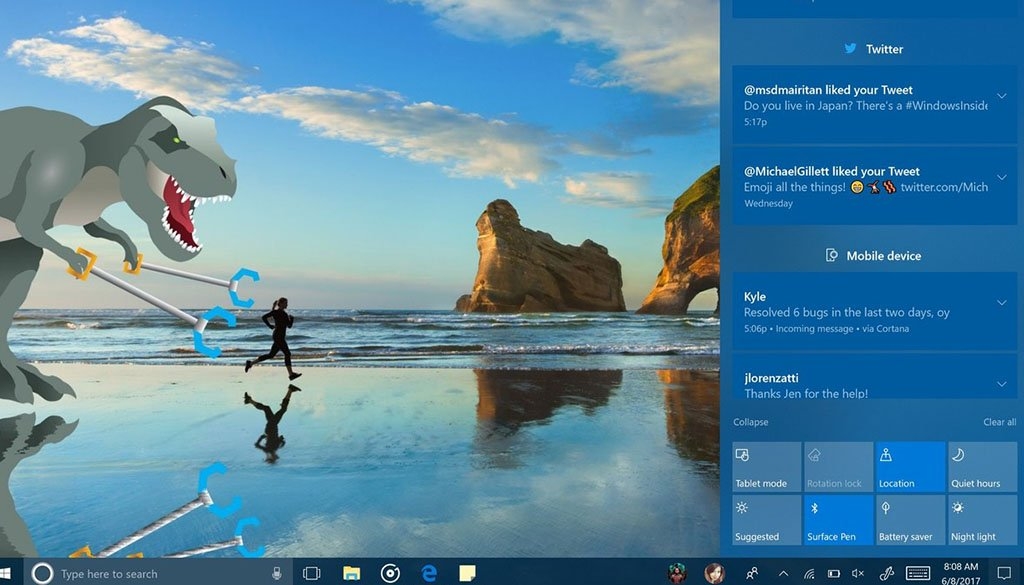The width and height of the screenshot is (1024, 585).
Task: Click the Twitter bird icon
Action: pyautogui.click(x=850, y=48)
